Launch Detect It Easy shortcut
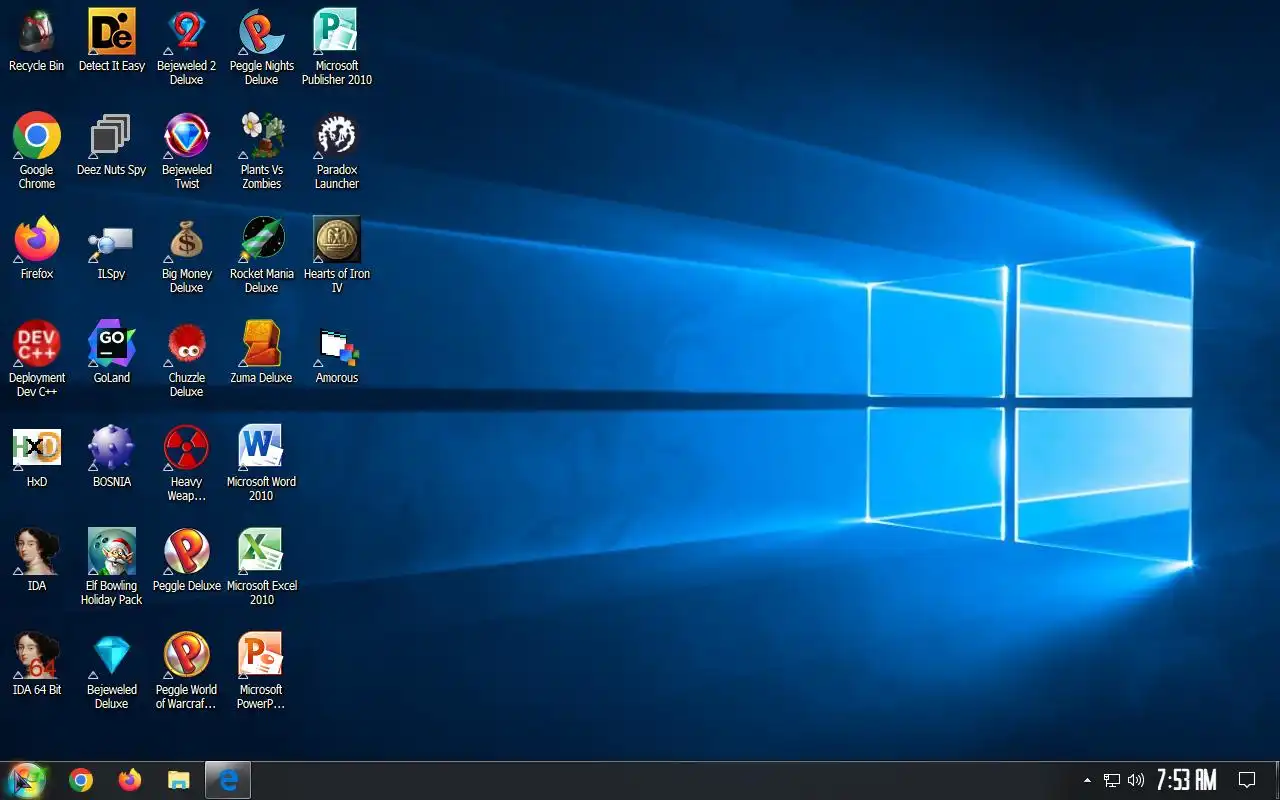1280x800 pixels. (111, 41)
